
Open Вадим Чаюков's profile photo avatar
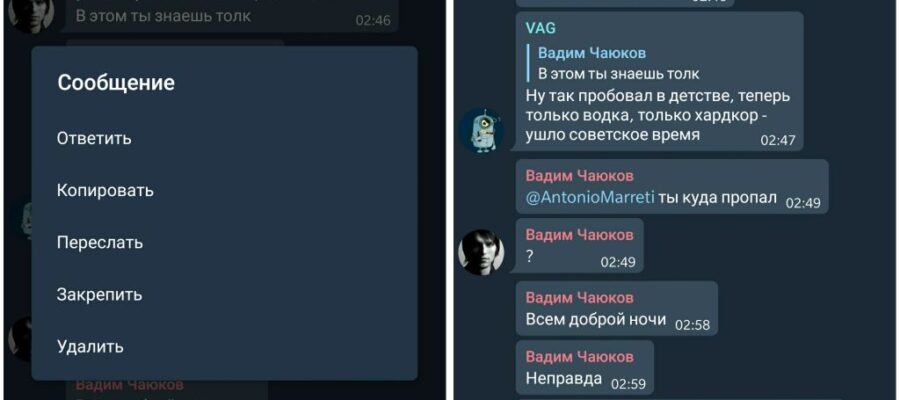[482, 252]
